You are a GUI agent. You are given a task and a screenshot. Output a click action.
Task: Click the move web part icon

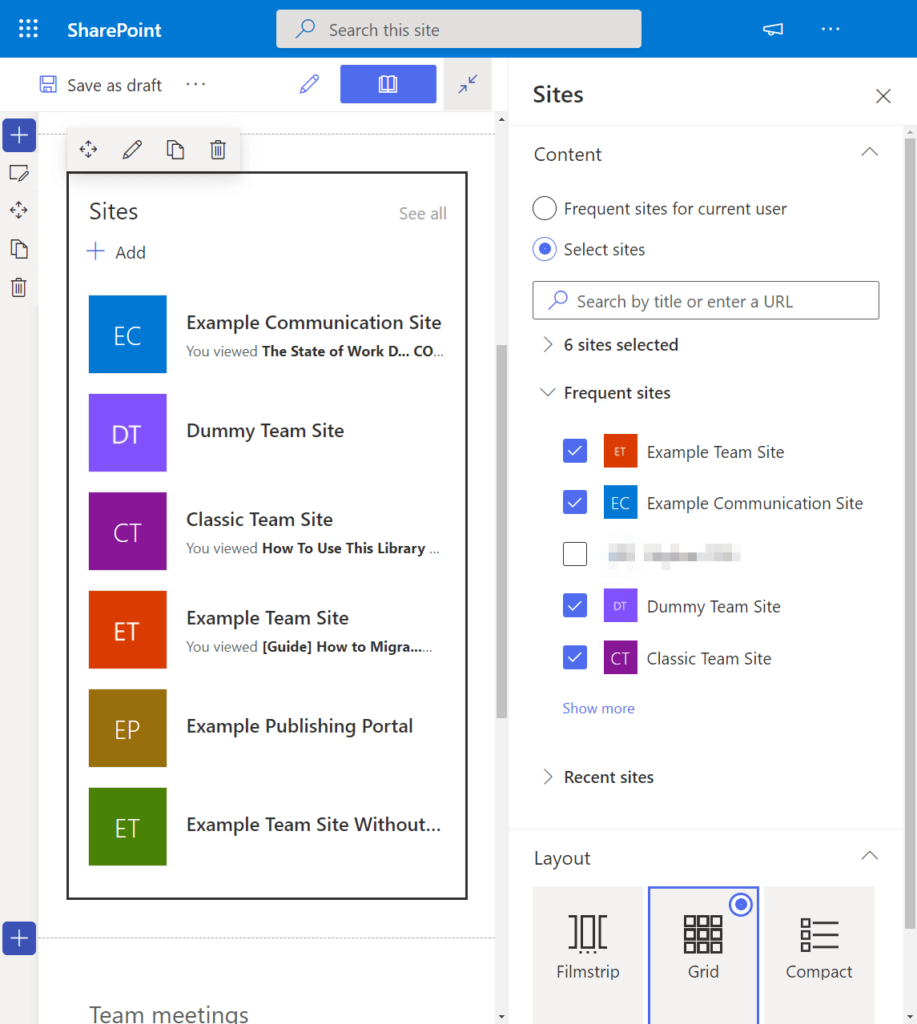click(x=89, y=150)
